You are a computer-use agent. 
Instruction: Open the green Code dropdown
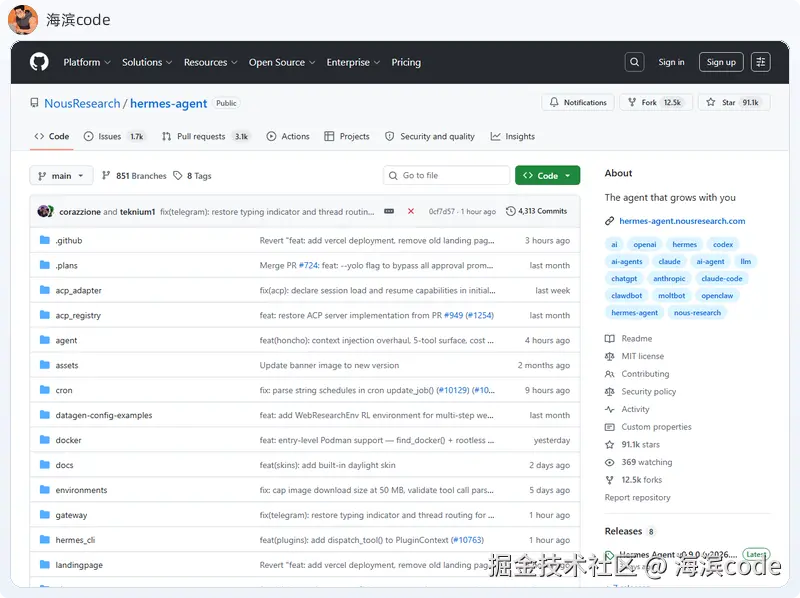tap(547, 174)
